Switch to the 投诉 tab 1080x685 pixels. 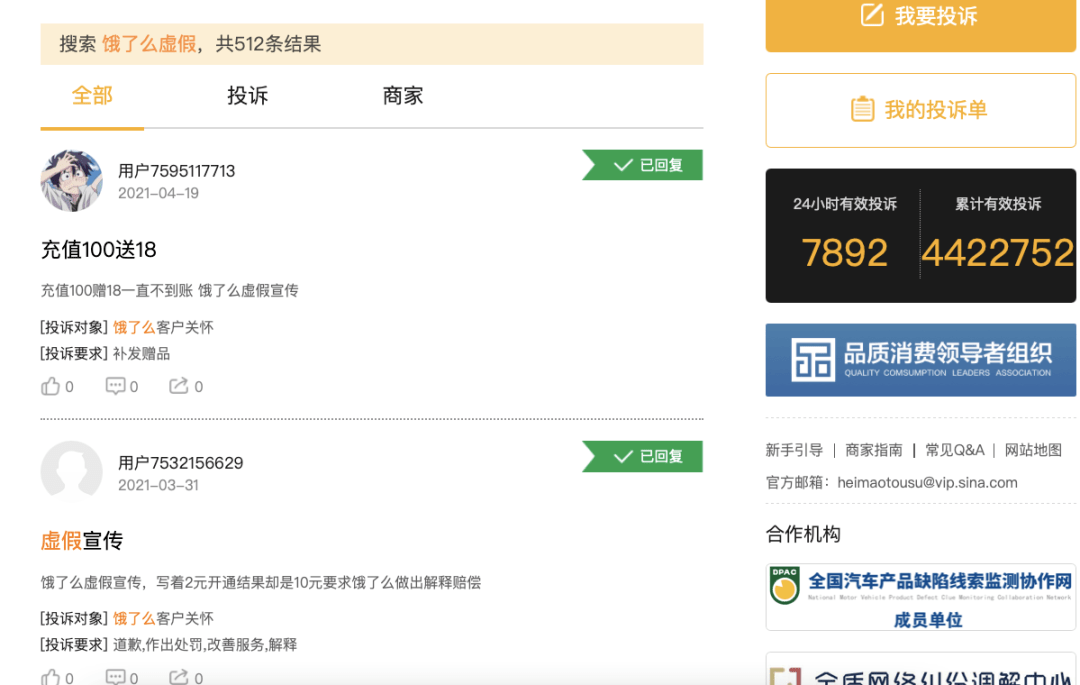tap(247, 96)
